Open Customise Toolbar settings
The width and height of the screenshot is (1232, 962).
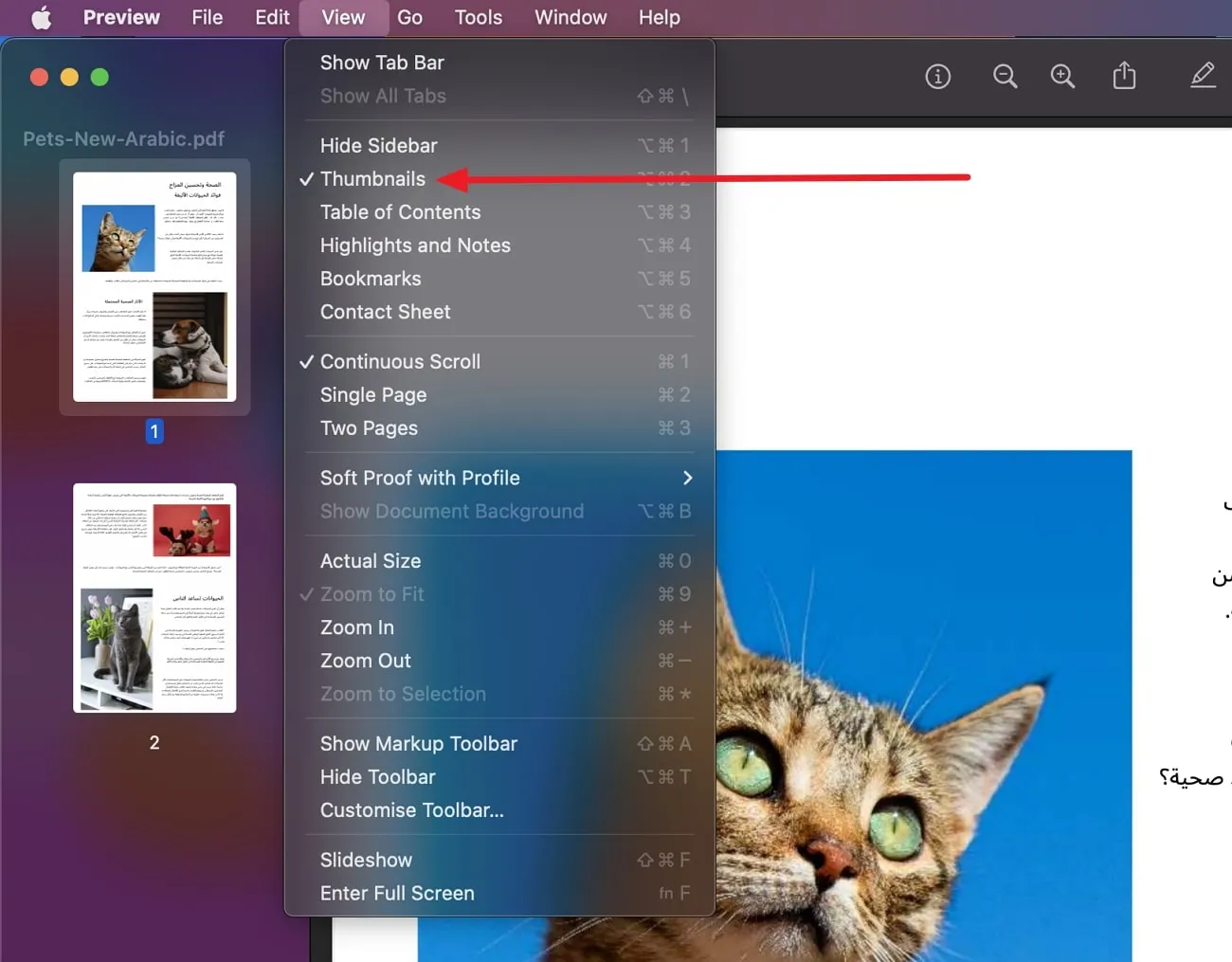point(411,810)
